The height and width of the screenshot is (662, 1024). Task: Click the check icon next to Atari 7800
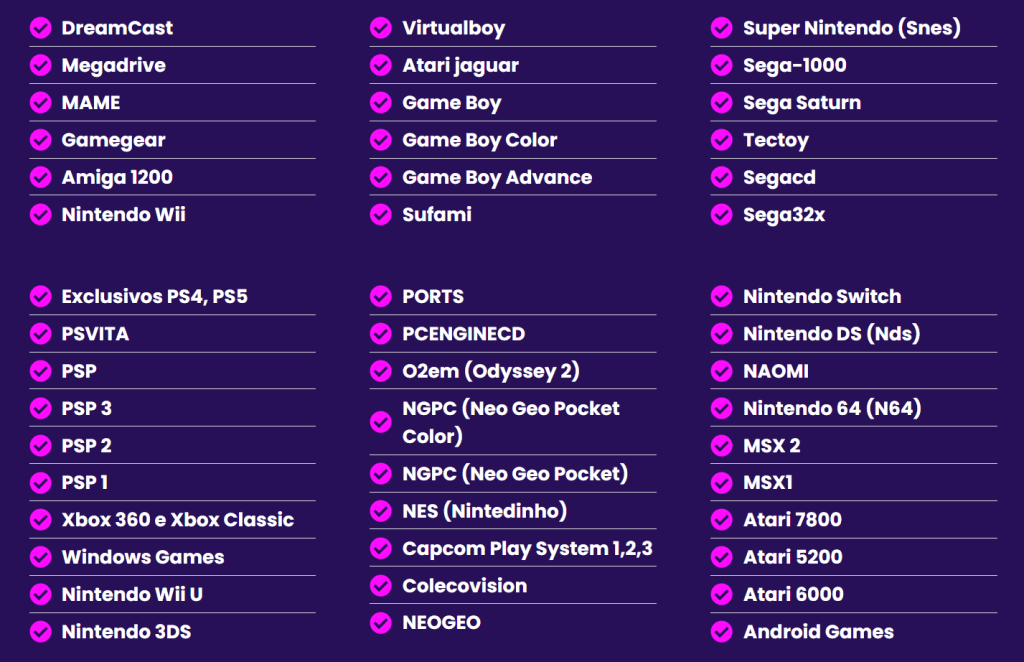click(722, 520)
